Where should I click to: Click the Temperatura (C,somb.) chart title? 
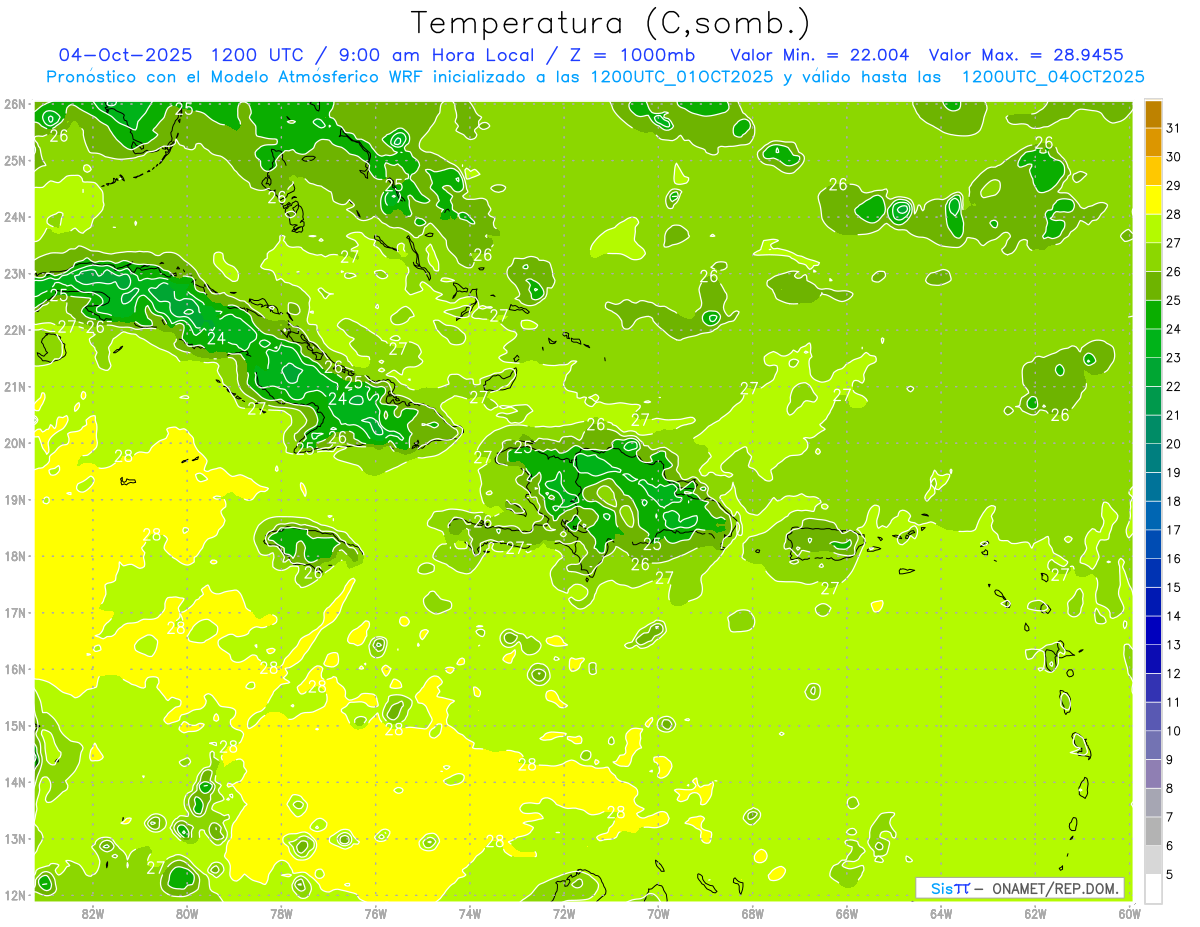point(609,22)
